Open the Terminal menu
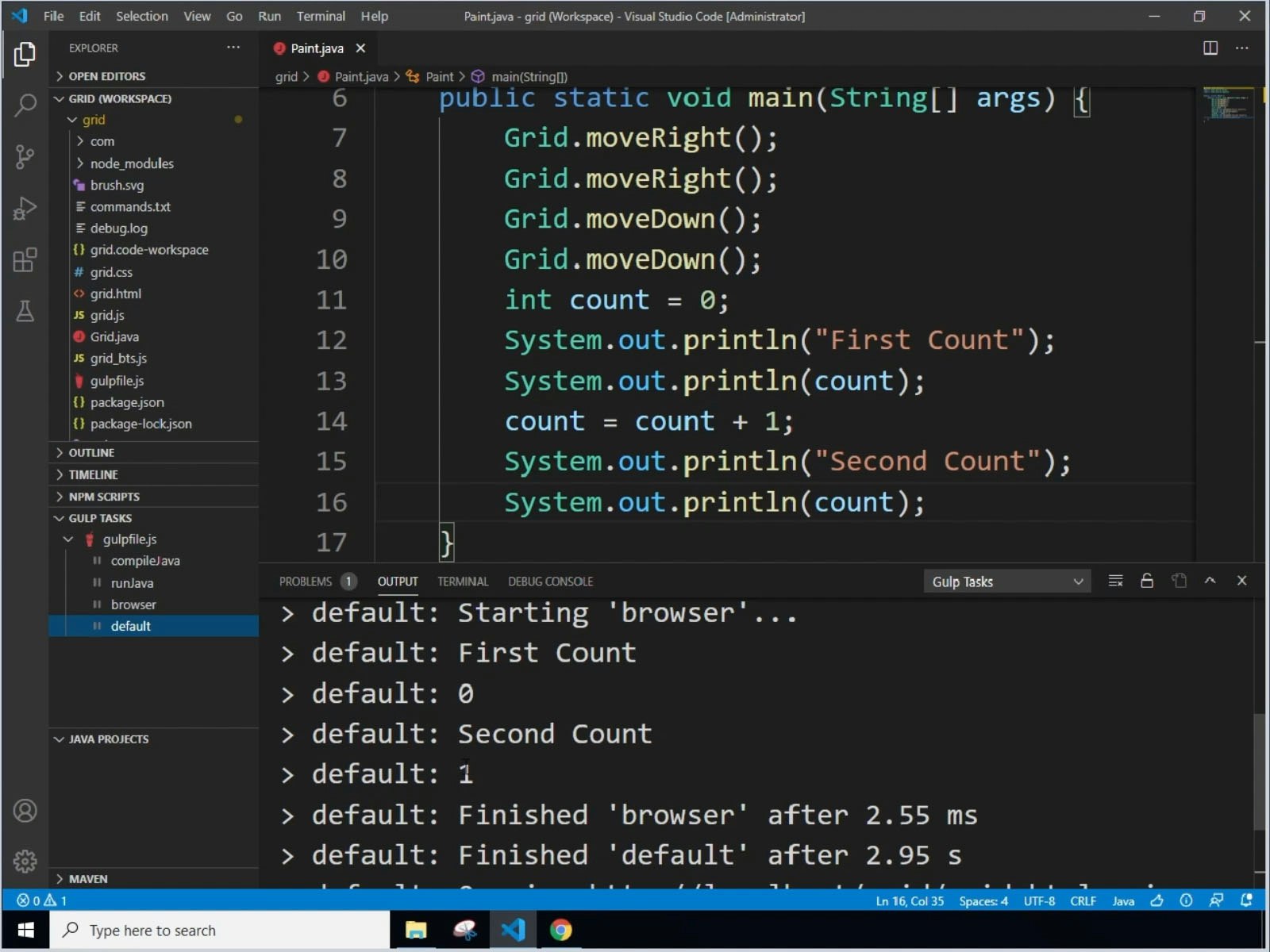The image size is (1270, 952). pyautogui.click(x=321, y=16)
